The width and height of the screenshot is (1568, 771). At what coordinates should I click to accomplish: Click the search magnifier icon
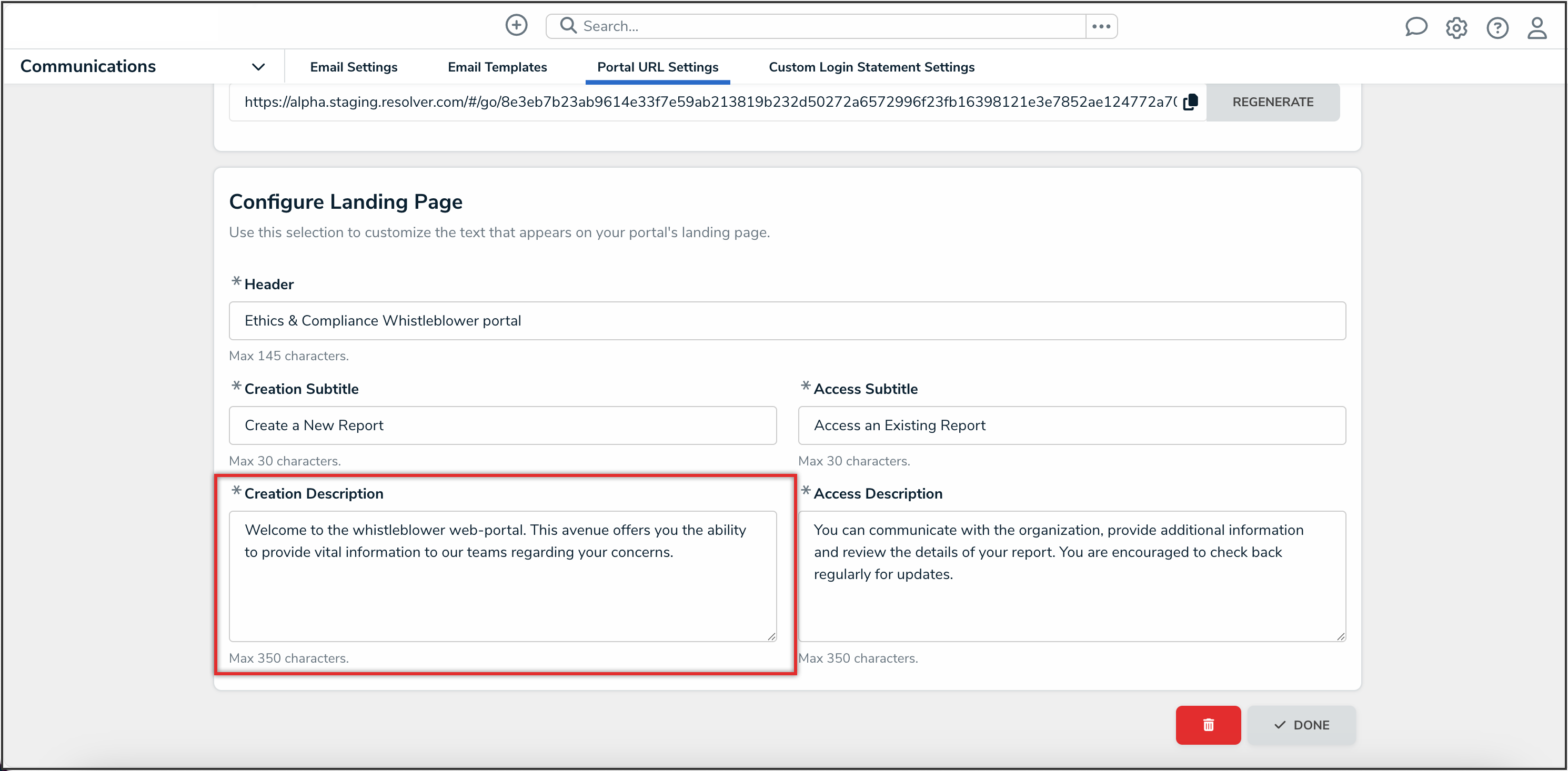pyautogui.click(x=568, y=26)
